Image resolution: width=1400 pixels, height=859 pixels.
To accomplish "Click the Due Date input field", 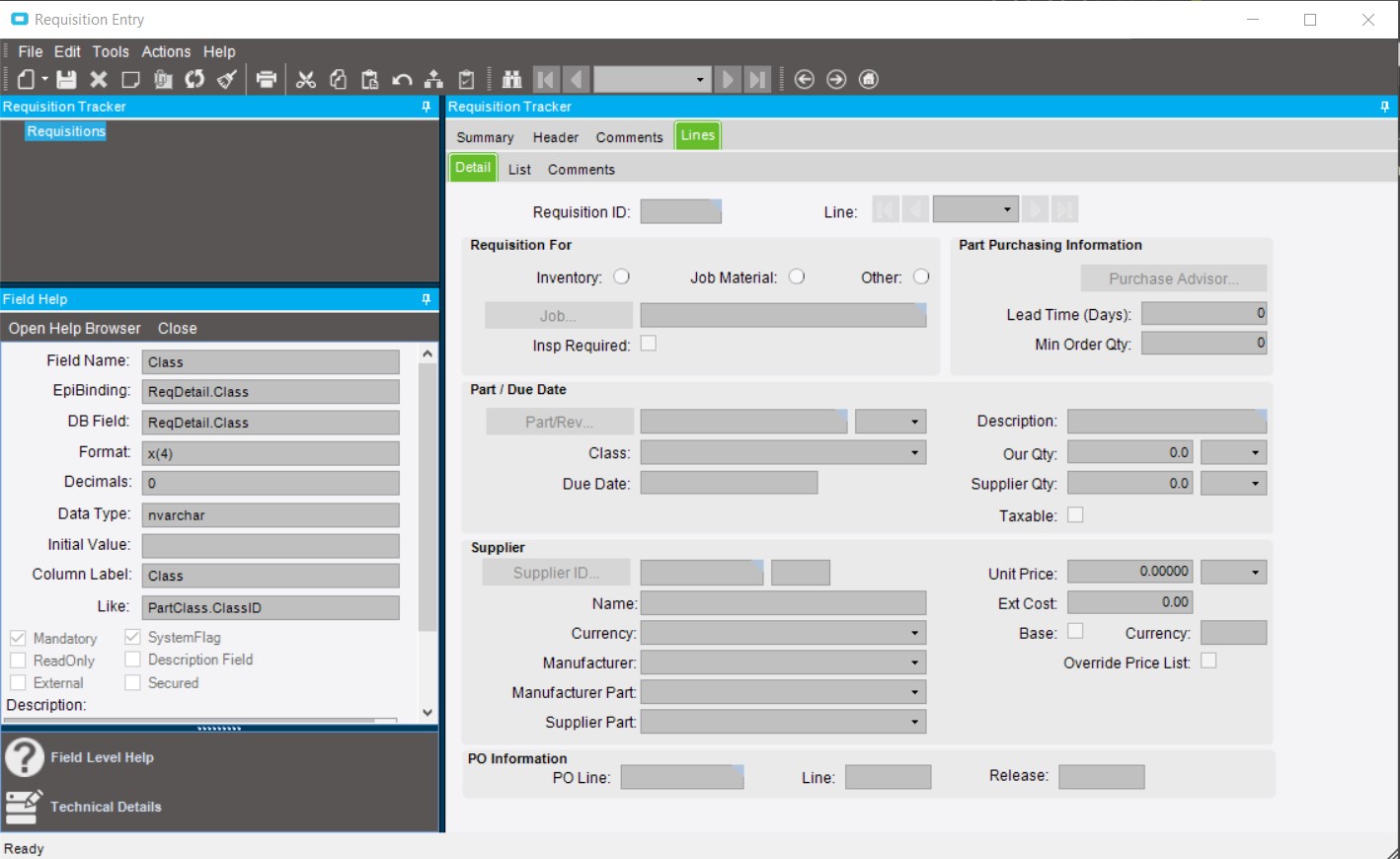I will click(x=729, y=483).
